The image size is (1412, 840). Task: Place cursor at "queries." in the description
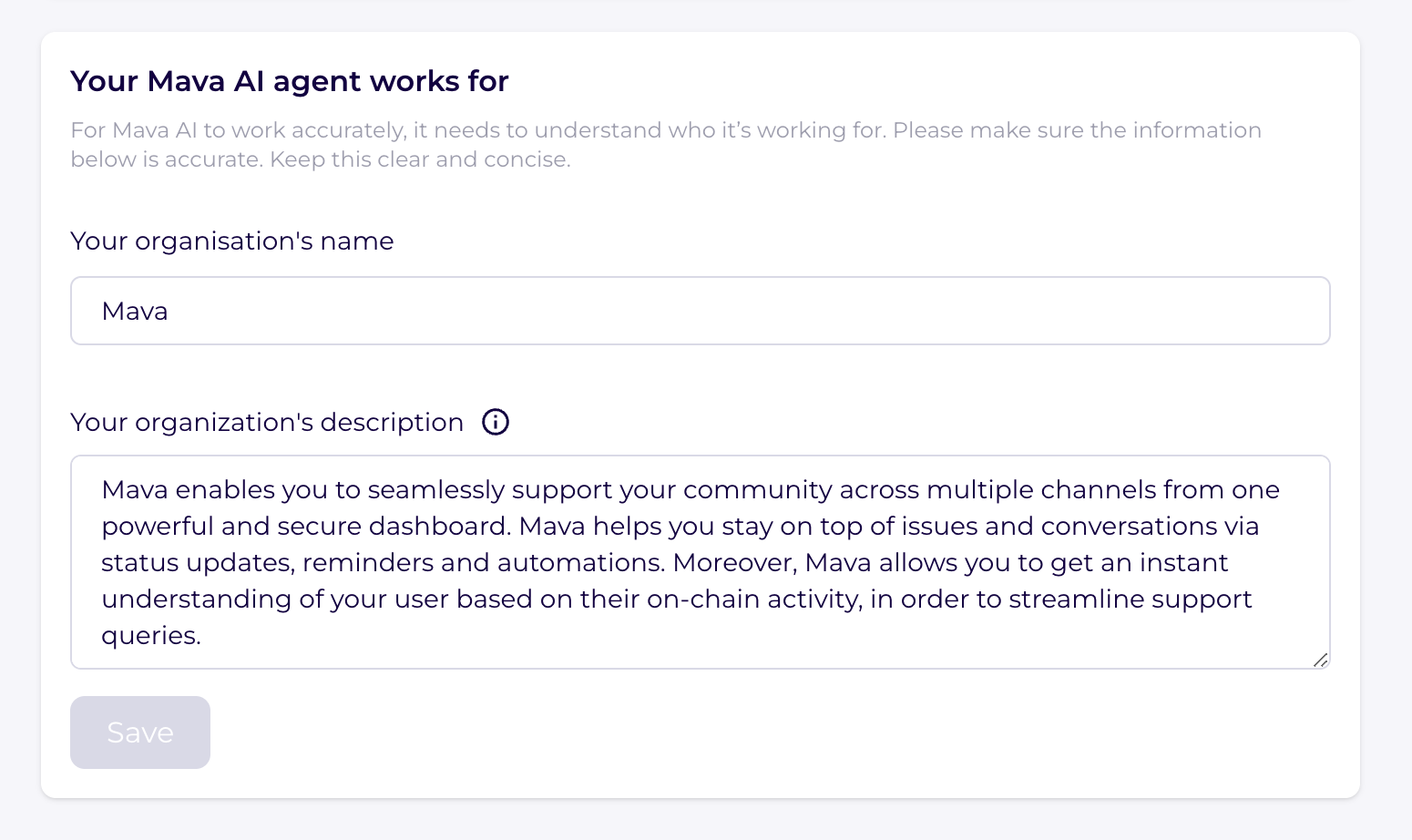tap(151, 636)
